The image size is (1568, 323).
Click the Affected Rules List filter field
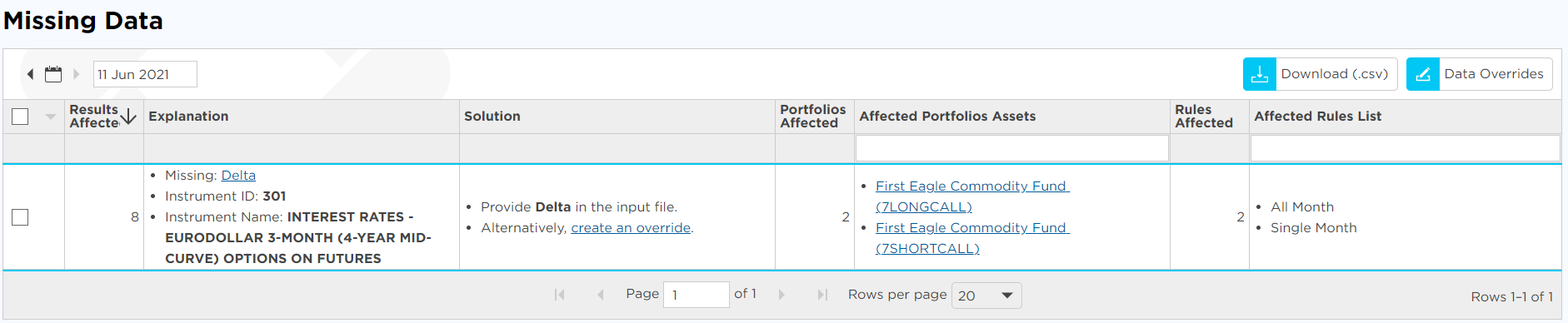1405,148
